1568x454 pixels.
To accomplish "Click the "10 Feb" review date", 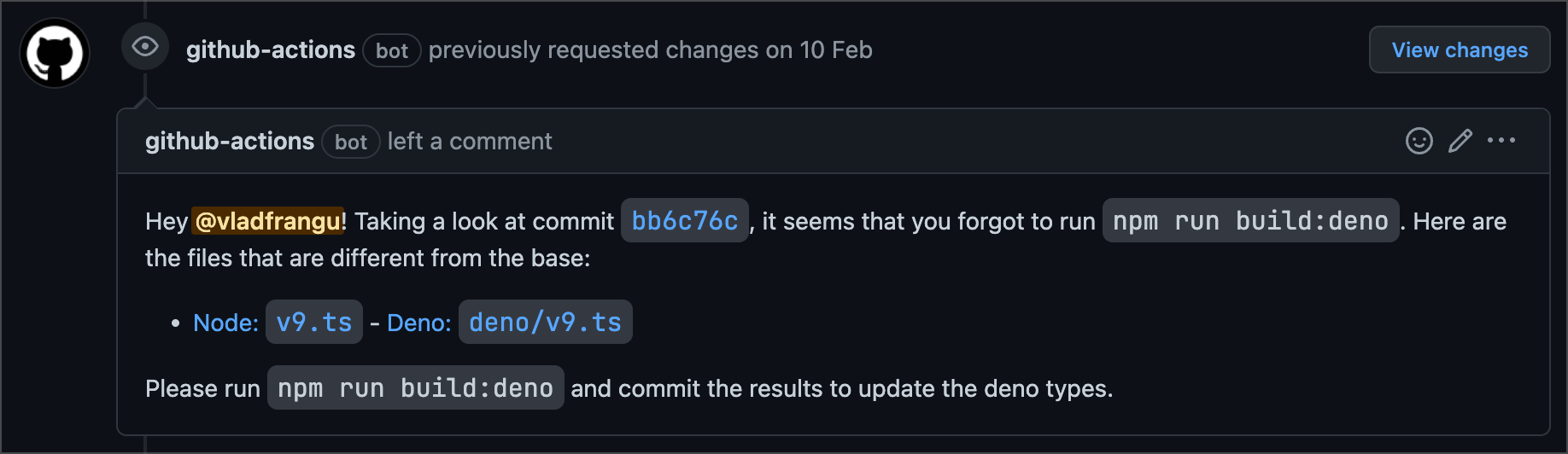I will pyautogui.click(x=835, y=50).
